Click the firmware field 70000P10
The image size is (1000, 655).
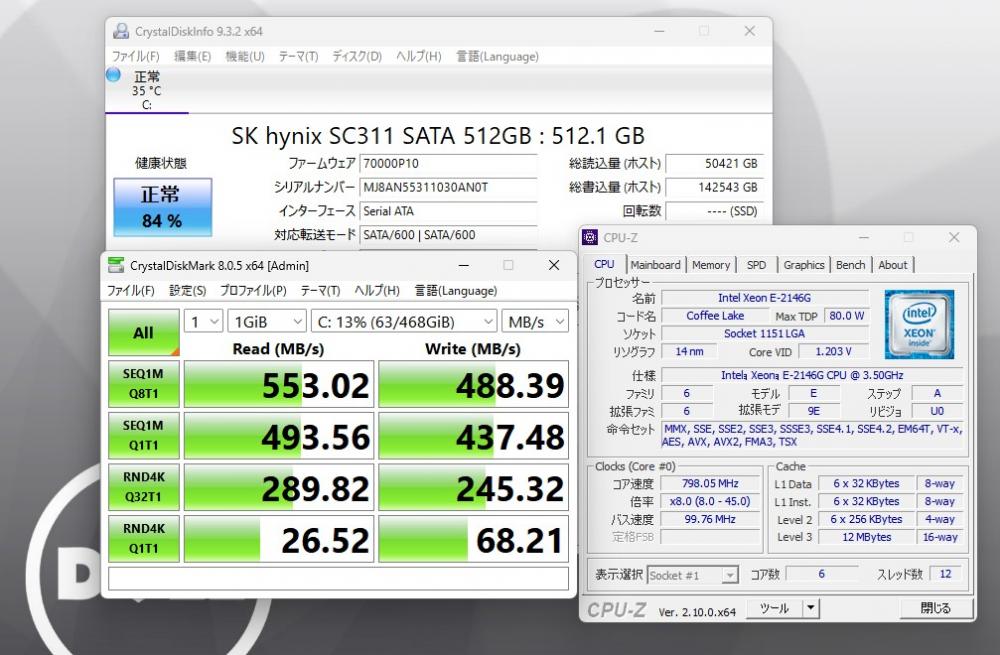(x=448, y=163)
